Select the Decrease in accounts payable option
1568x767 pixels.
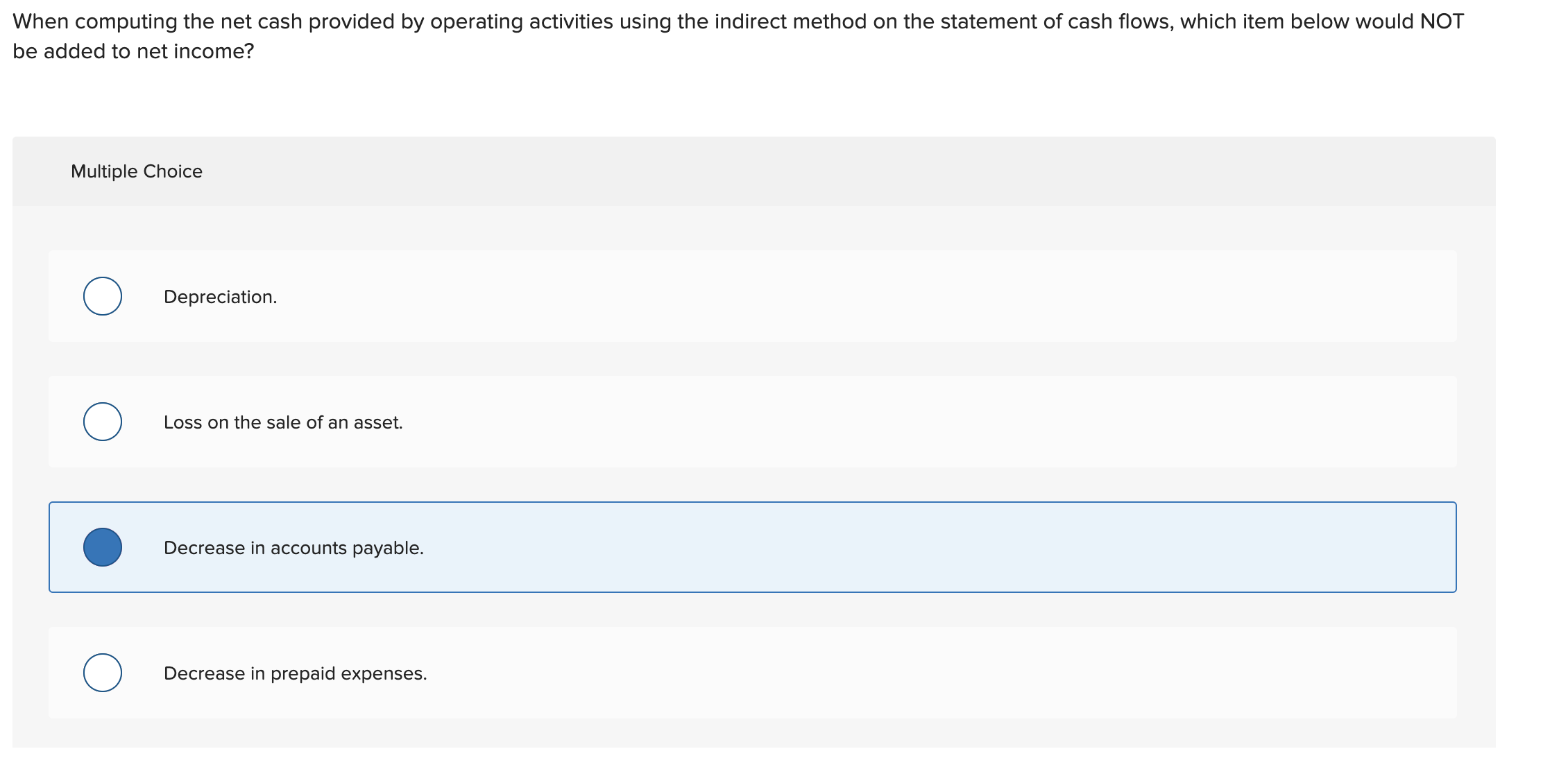click(x=102, y=547)
